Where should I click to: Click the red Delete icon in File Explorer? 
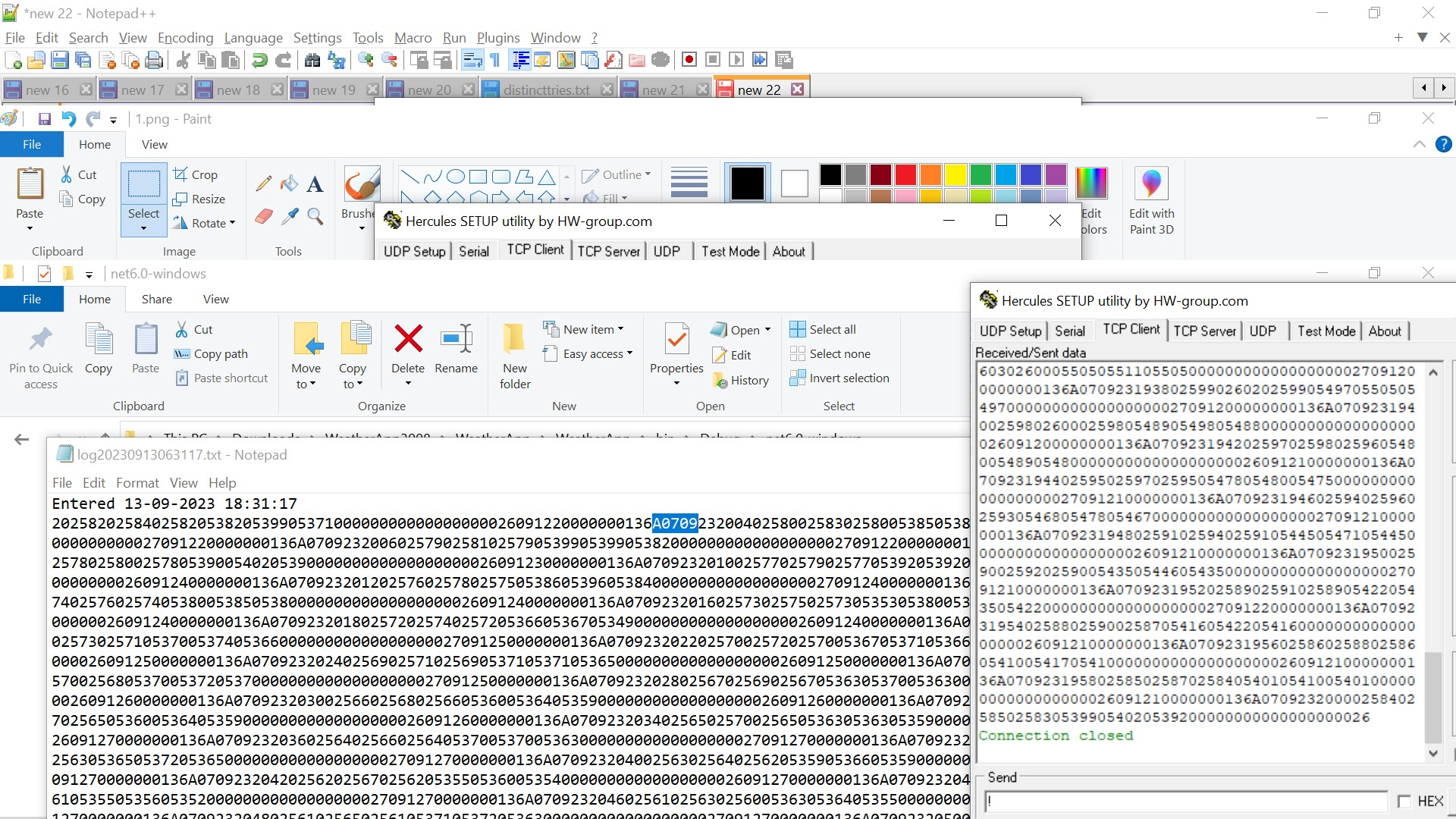point(408,339)
